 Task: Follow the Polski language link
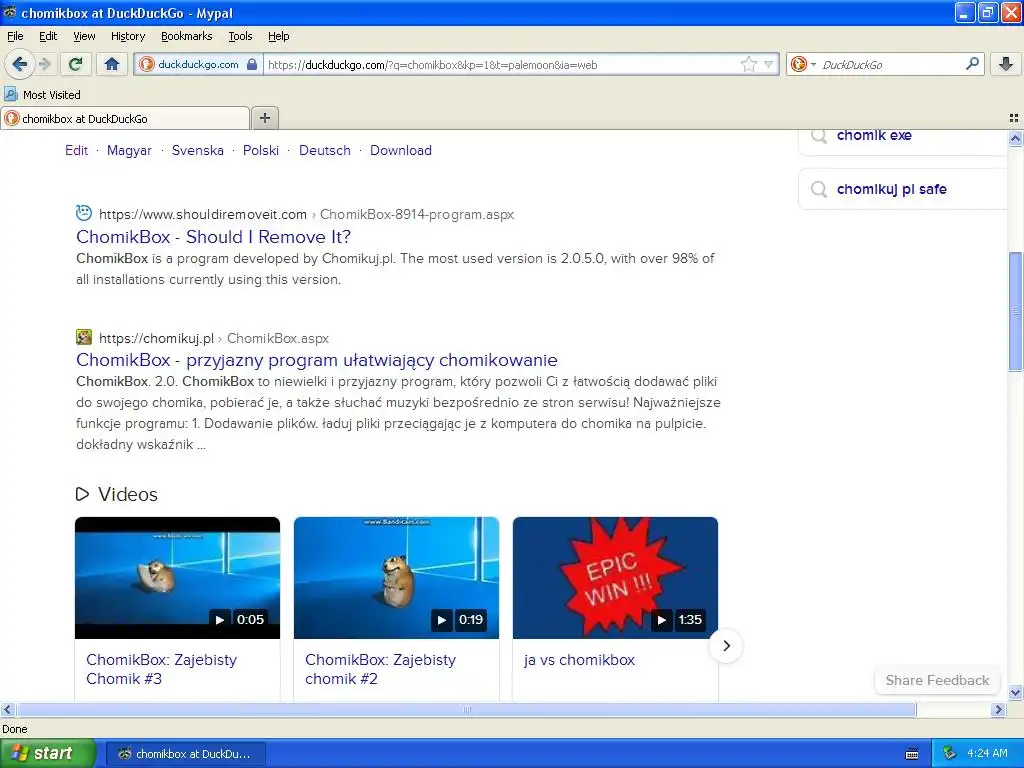point(261,150)
